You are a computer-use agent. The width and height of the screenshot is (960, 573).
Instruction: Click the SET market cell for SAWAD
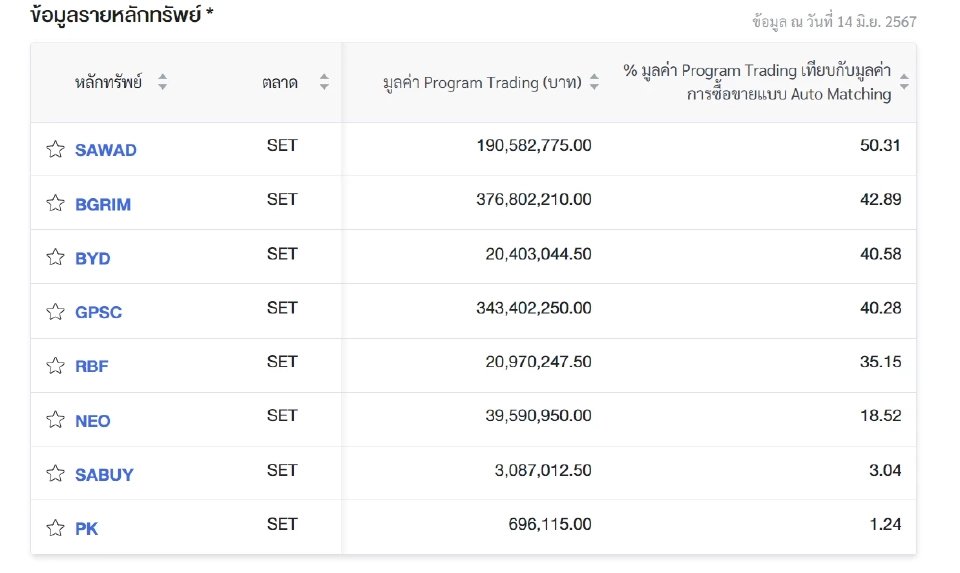coord(282,146)
